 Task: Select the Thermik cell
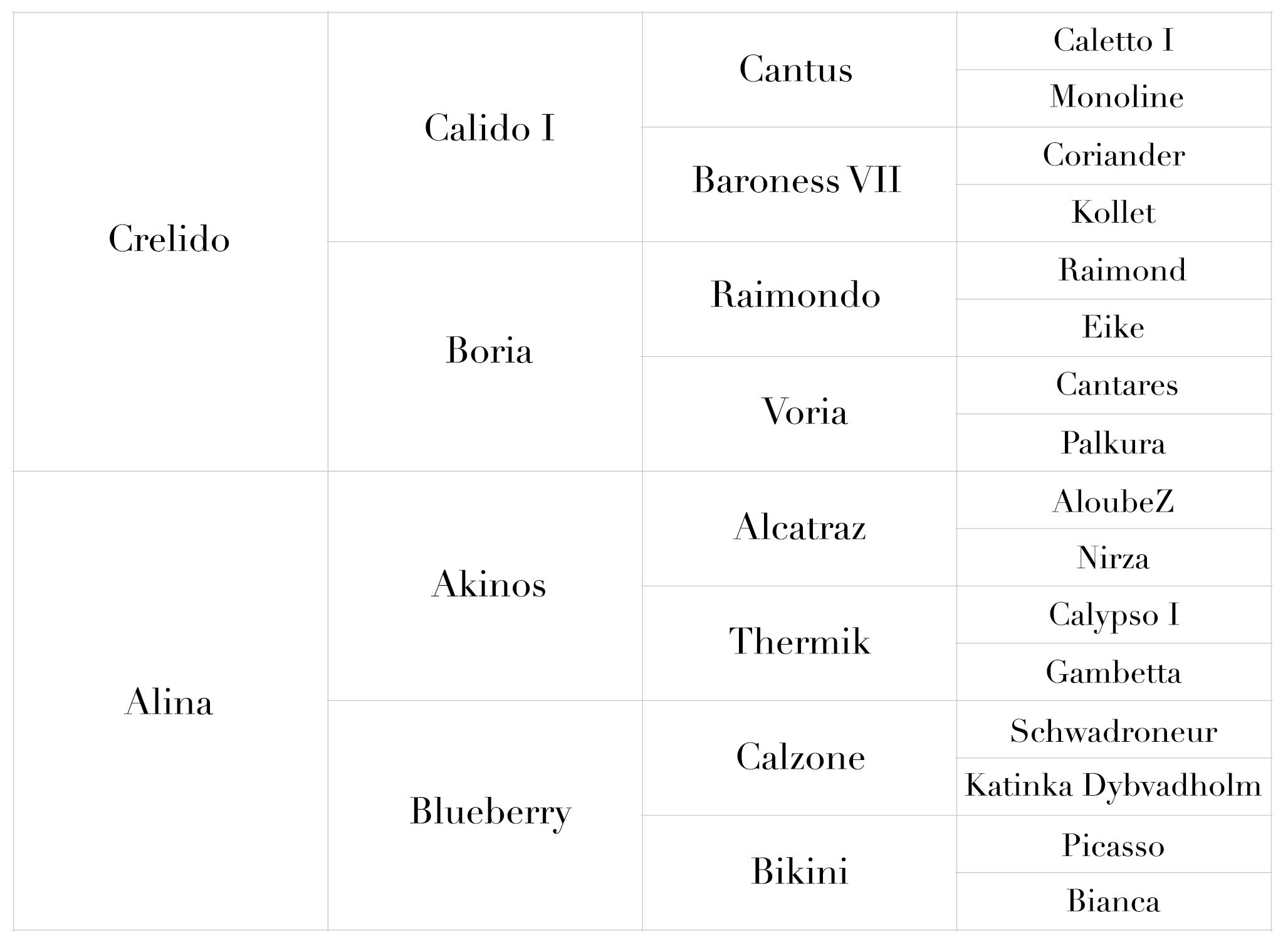click(799, 643)
